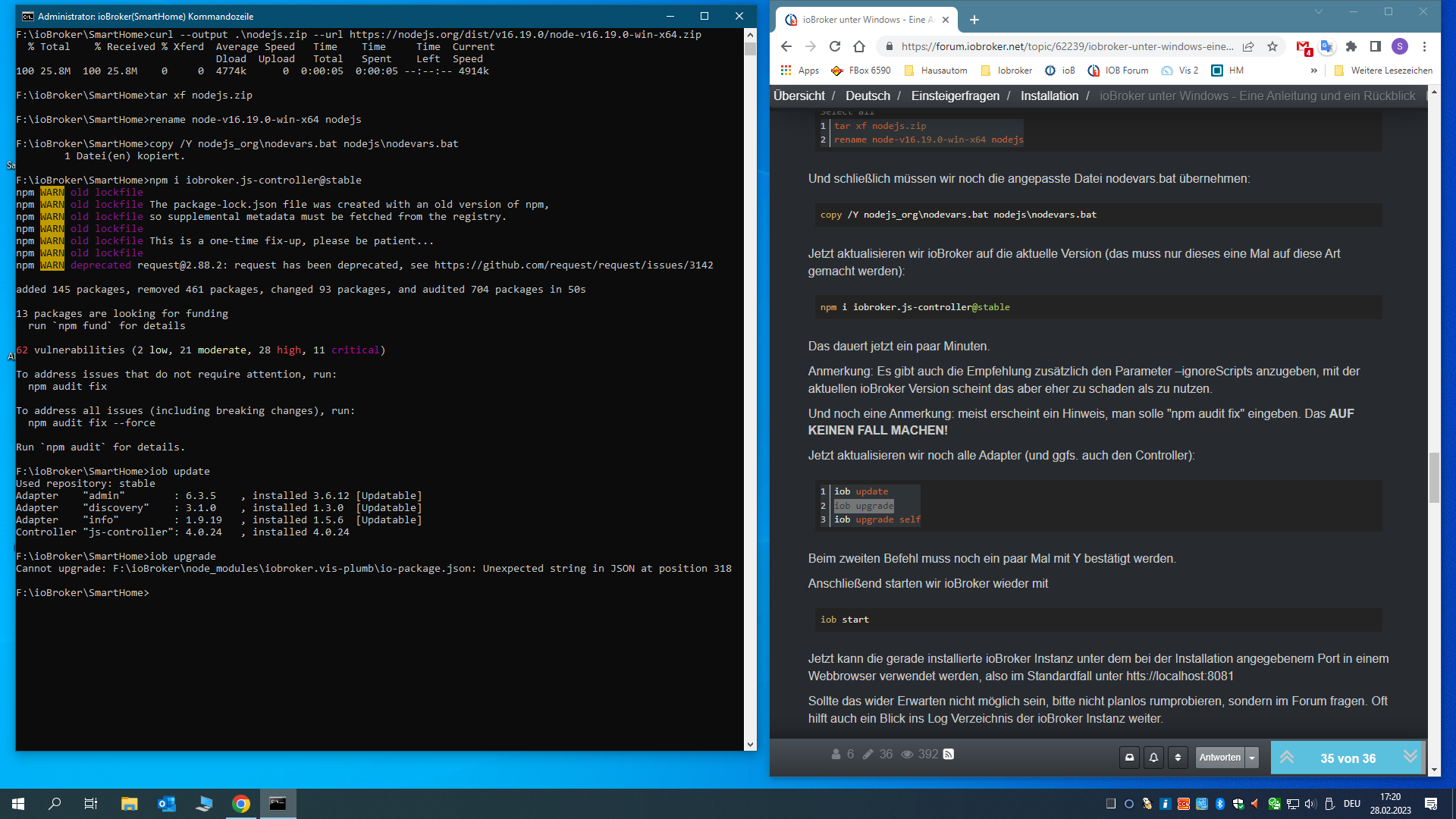Open the FBox 6590 bookmark
Screen dimensions: 1456x819
tap(861, 71)
